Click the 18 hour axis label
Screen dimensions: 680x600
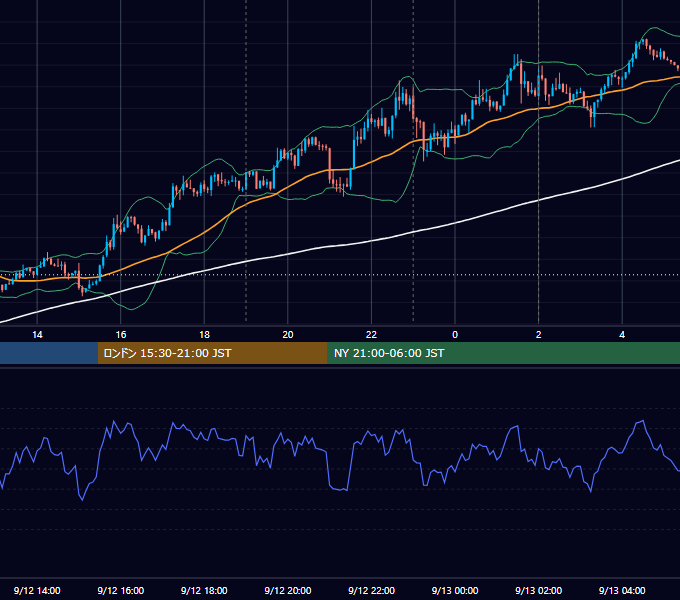(x=204, y=335)
